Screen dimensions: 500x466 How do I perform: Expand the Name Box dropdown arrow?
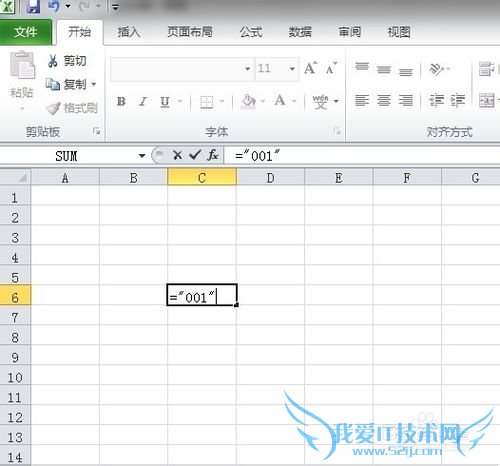142,156
